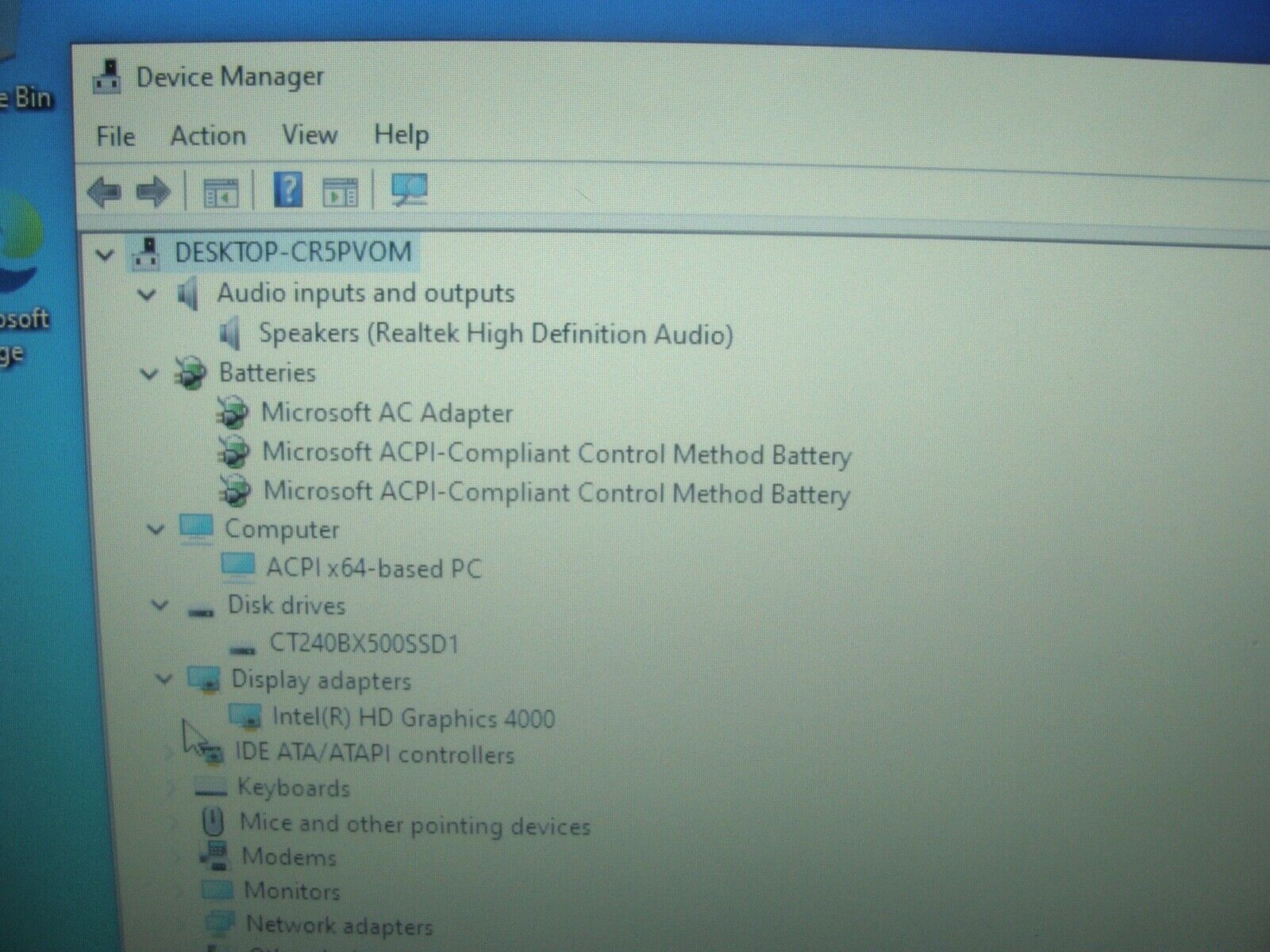Click the Mice and other pointing devices icon
The height and width of the screenshot is (952, 1270).
click(212, 822)
